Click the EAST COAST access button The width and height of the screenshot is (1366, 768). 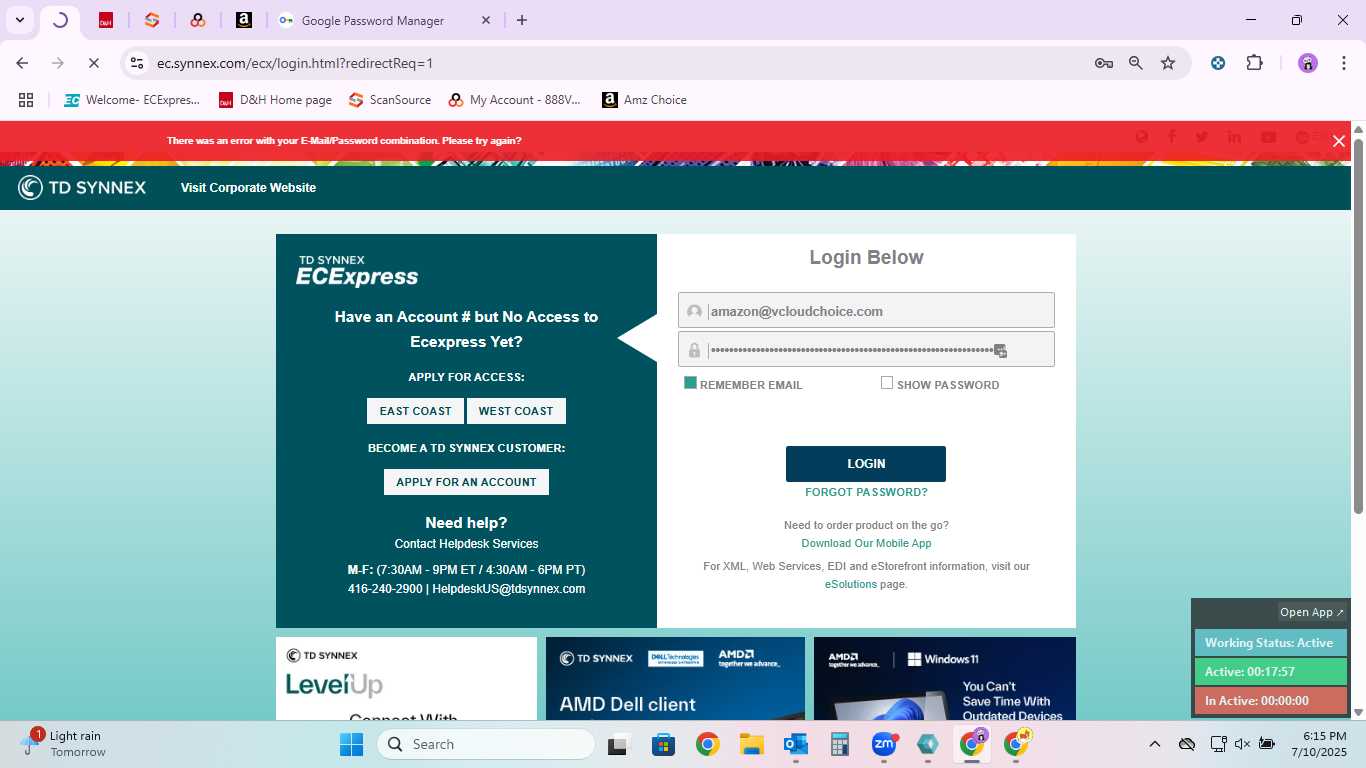click(415, 411)
